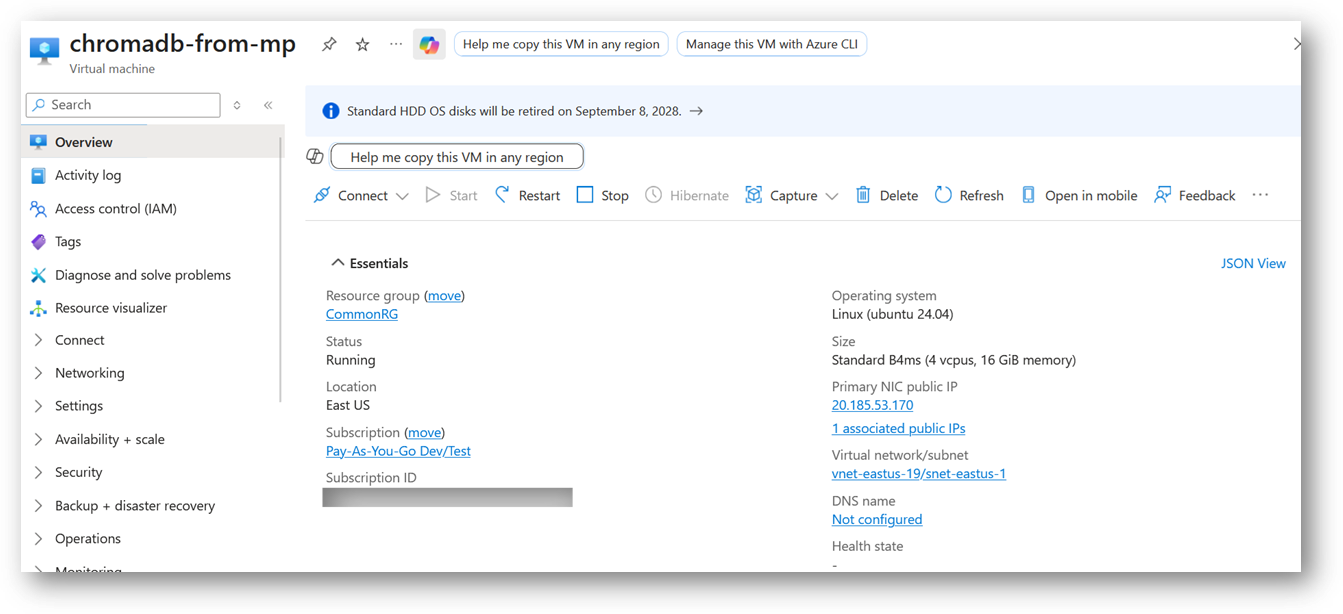The width and height of the screenshot is (1343, 614).
Task: Open JSON View of the VM
Action: 1253,263
